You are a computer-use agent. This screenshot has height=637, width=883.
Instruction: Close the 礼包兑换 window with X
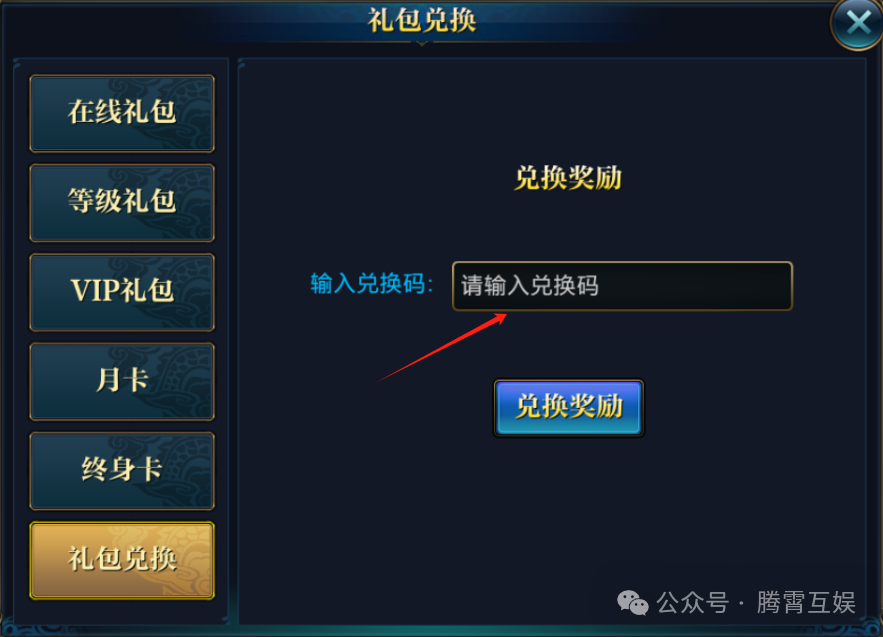coord(857,24)
